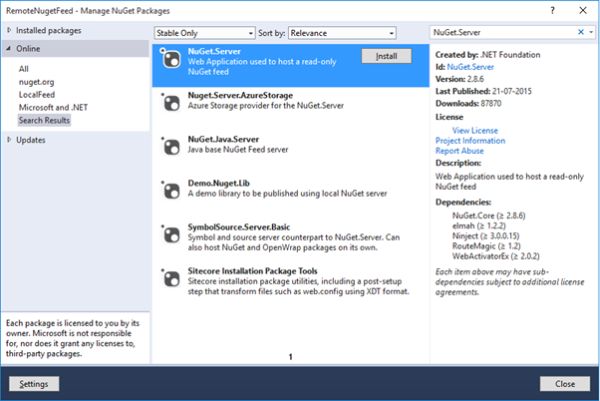Open the NuGet.Server Id link
This screenshot has width=600, height=401.
[470, 67]
